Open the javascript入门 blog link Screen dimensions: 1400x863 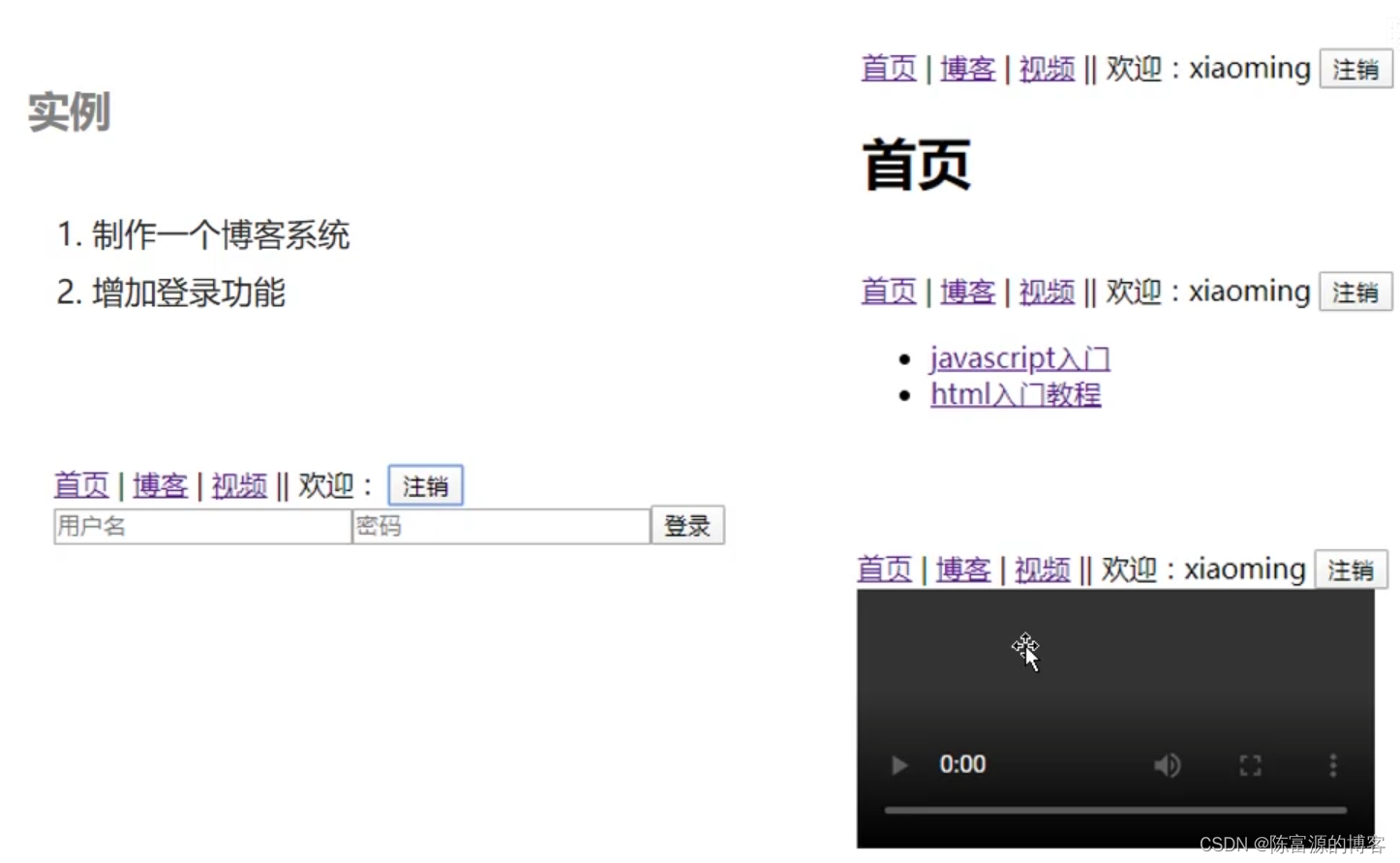click(x=1020, y=358)
